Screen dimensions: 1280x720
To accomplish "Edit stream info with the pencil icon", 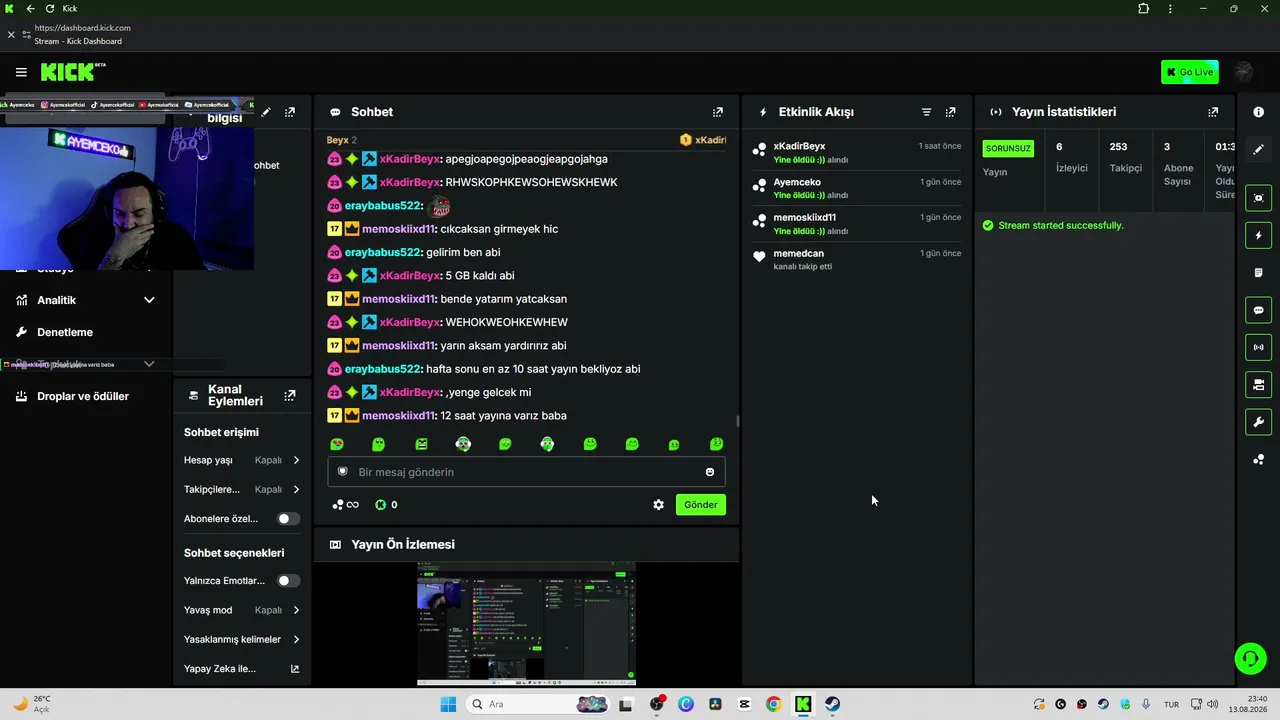I will [x=266, y=112].
